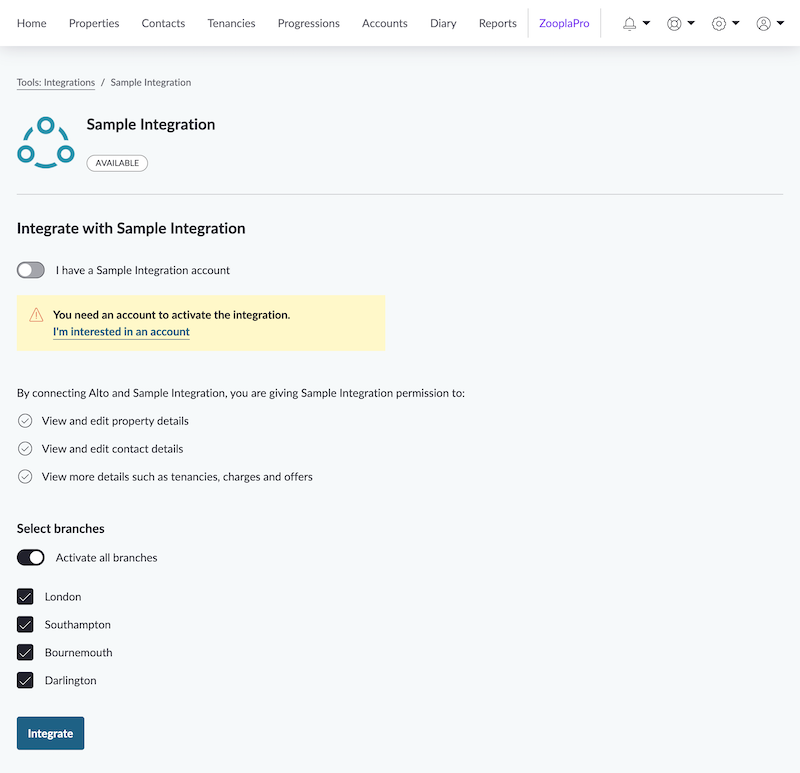Go to the Tenancies menu item
This screenshot has width=800, height=773.
click(x=231, y=23)
